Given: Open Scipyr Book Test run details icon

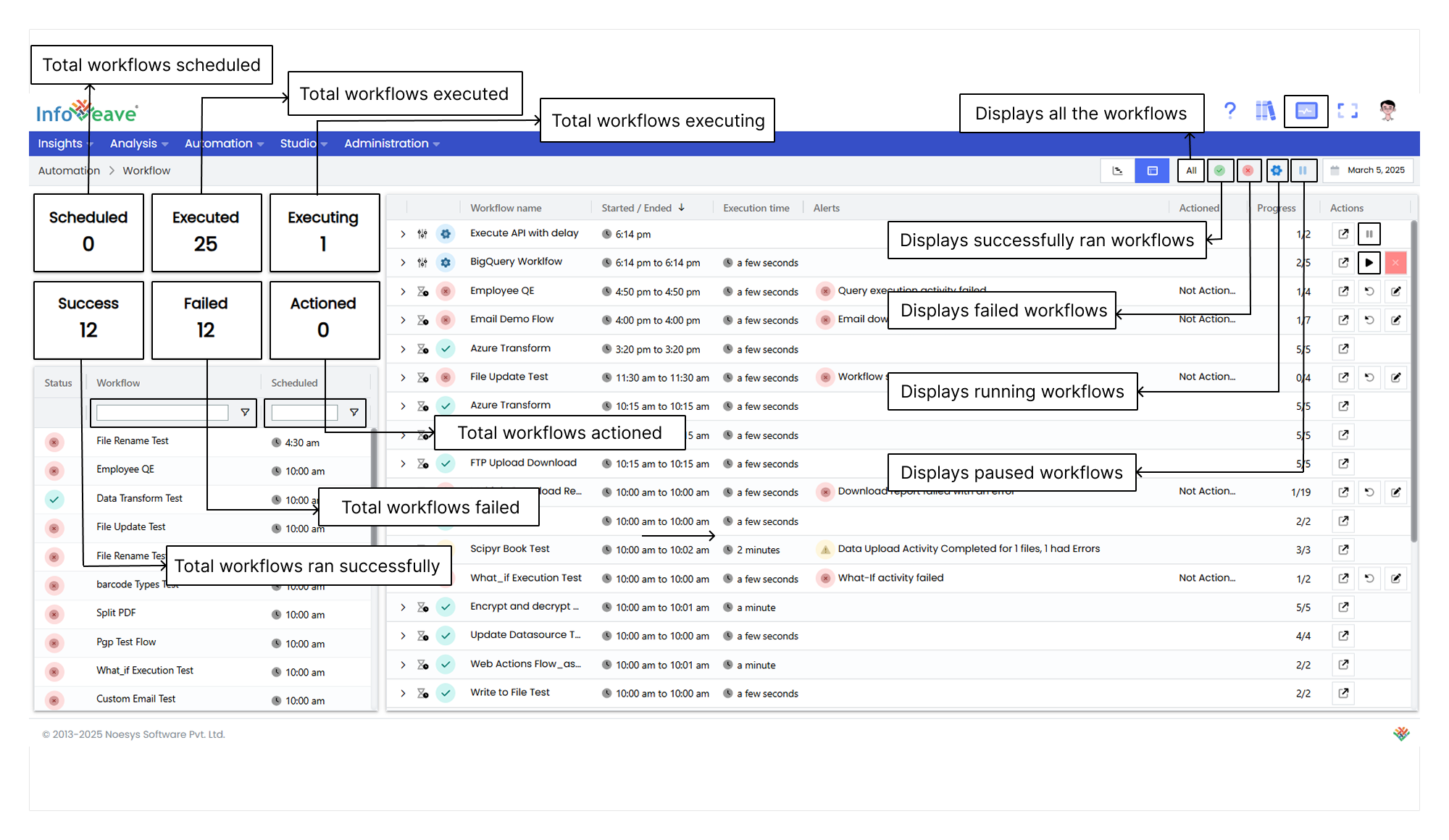Looking at the screenshot, I should pyautogui.click(x=1343, y=550).
